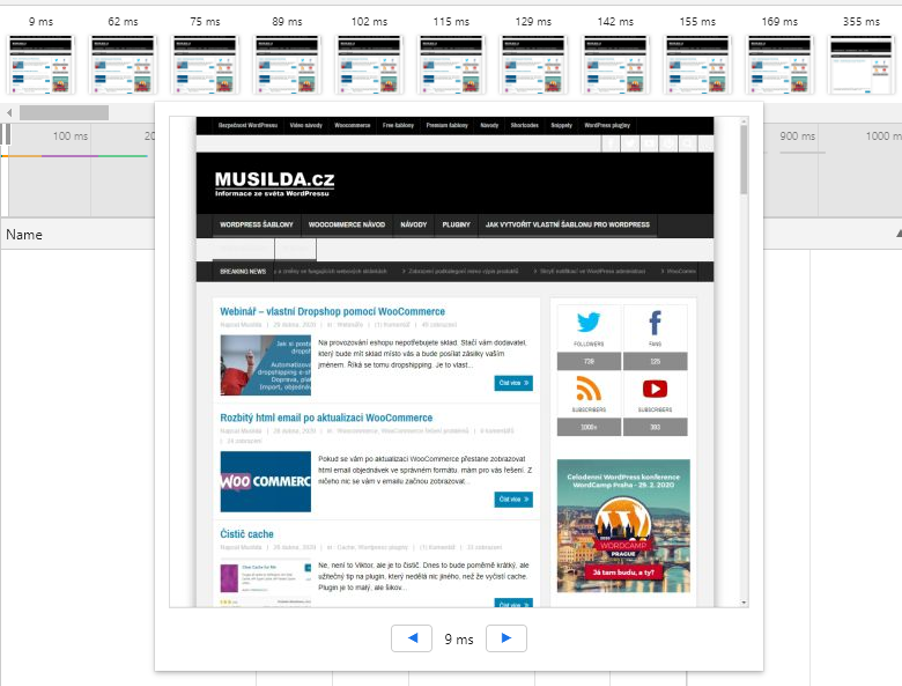Click the 900 ms timeline ruler mark
The width and height of the screenshot is (902, 686).
tap(797, 136)
